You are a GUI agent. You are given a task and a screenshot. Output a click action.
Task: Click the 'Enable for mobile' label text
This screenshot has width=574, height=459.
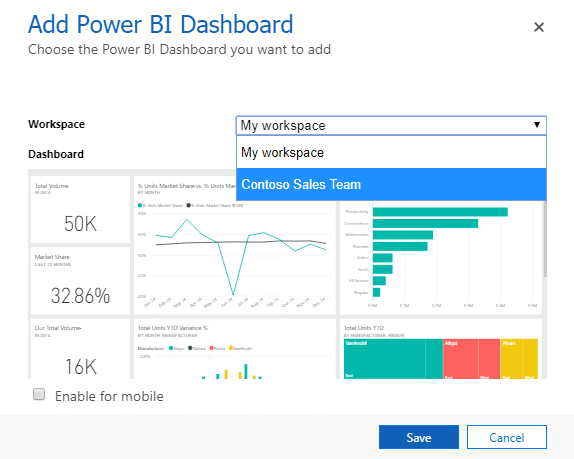pyautogui.click(x=109, y=396)
